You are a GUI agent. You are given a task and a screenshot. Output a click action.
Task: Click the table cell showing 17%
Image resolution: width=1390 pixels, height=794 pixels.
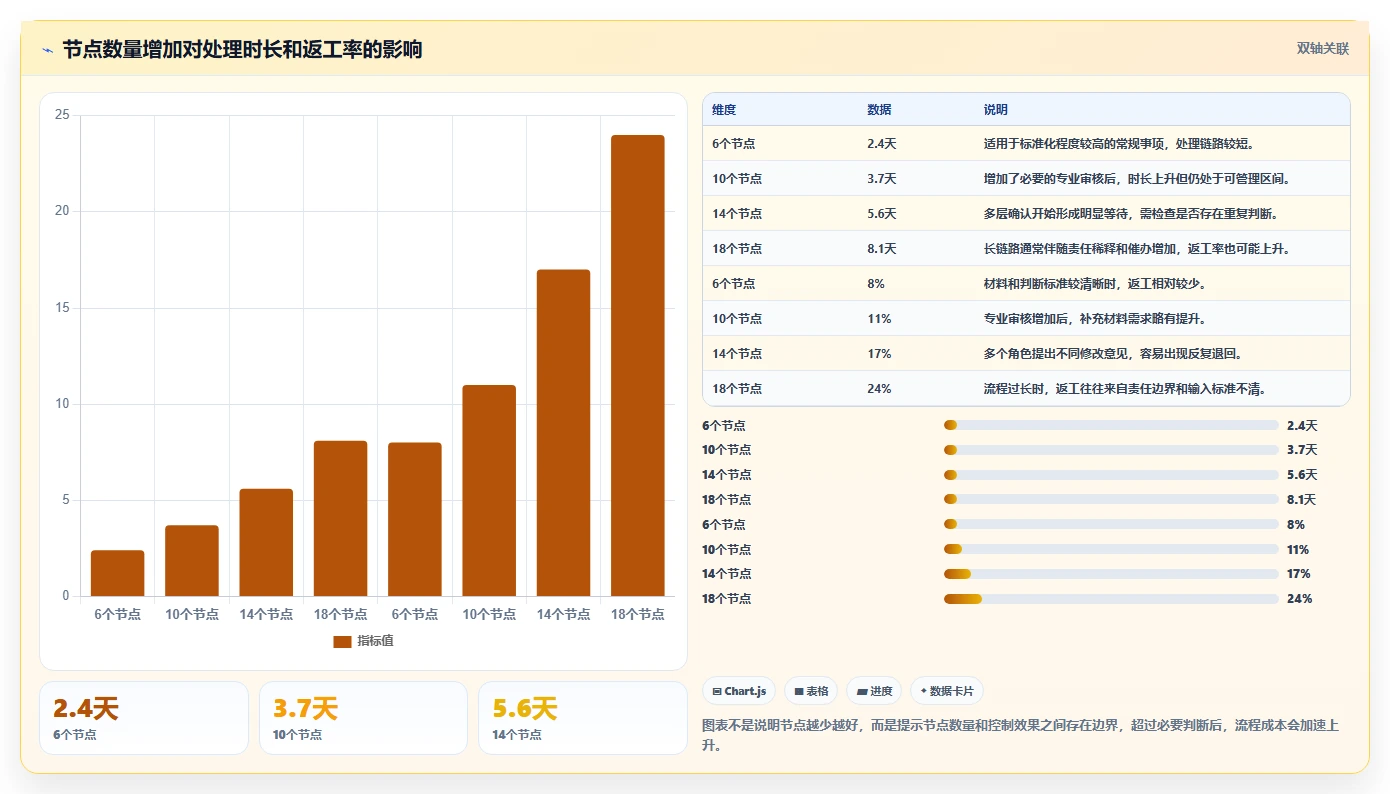pos(879,354)
